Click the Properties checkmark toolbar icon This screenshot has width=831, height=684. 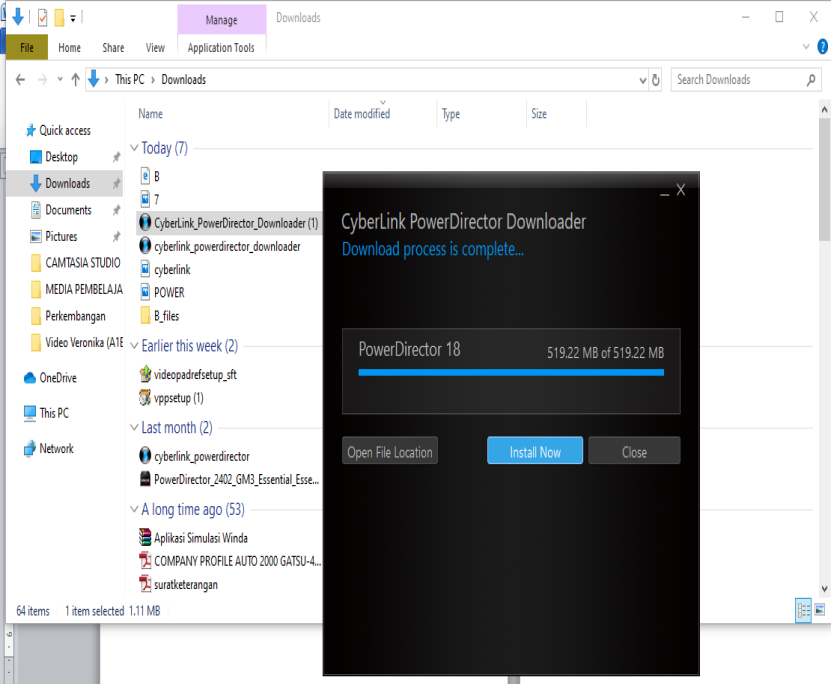click(42, 18)
